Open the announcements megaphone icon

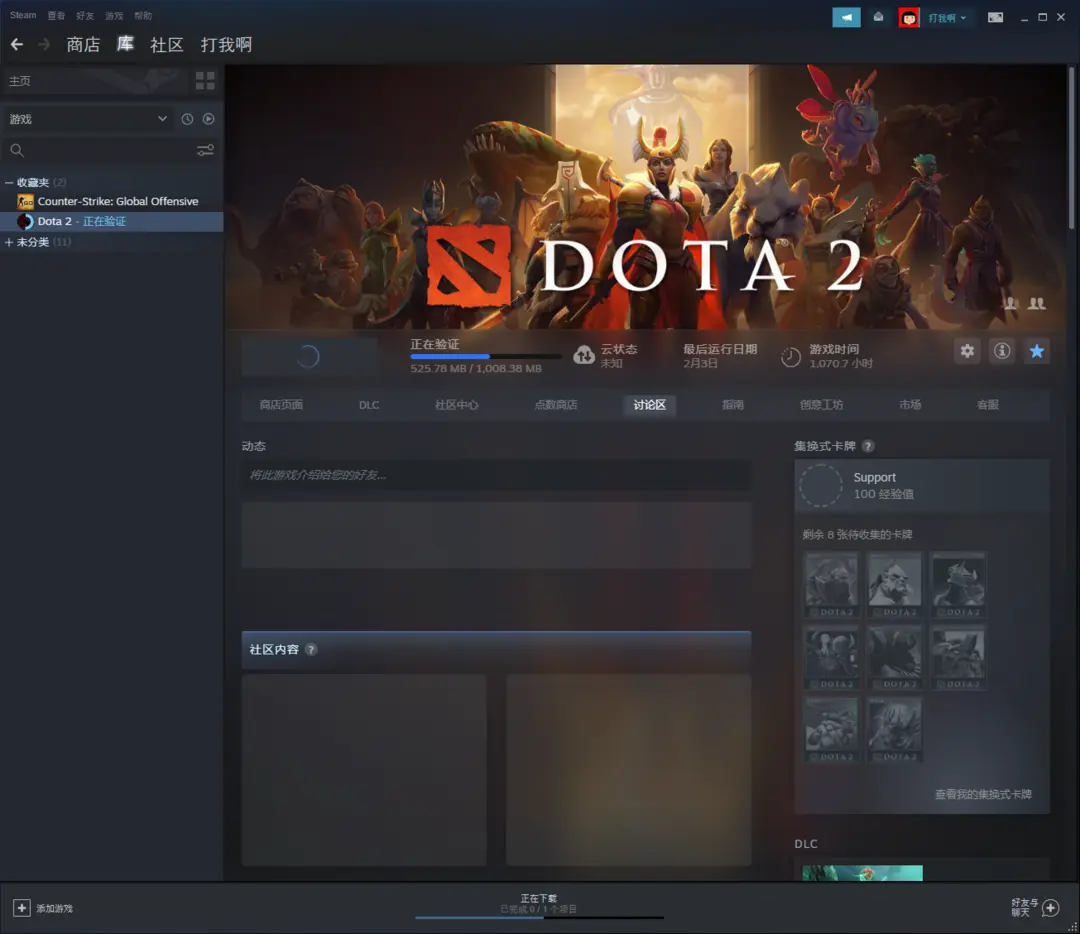click(846, 17)
